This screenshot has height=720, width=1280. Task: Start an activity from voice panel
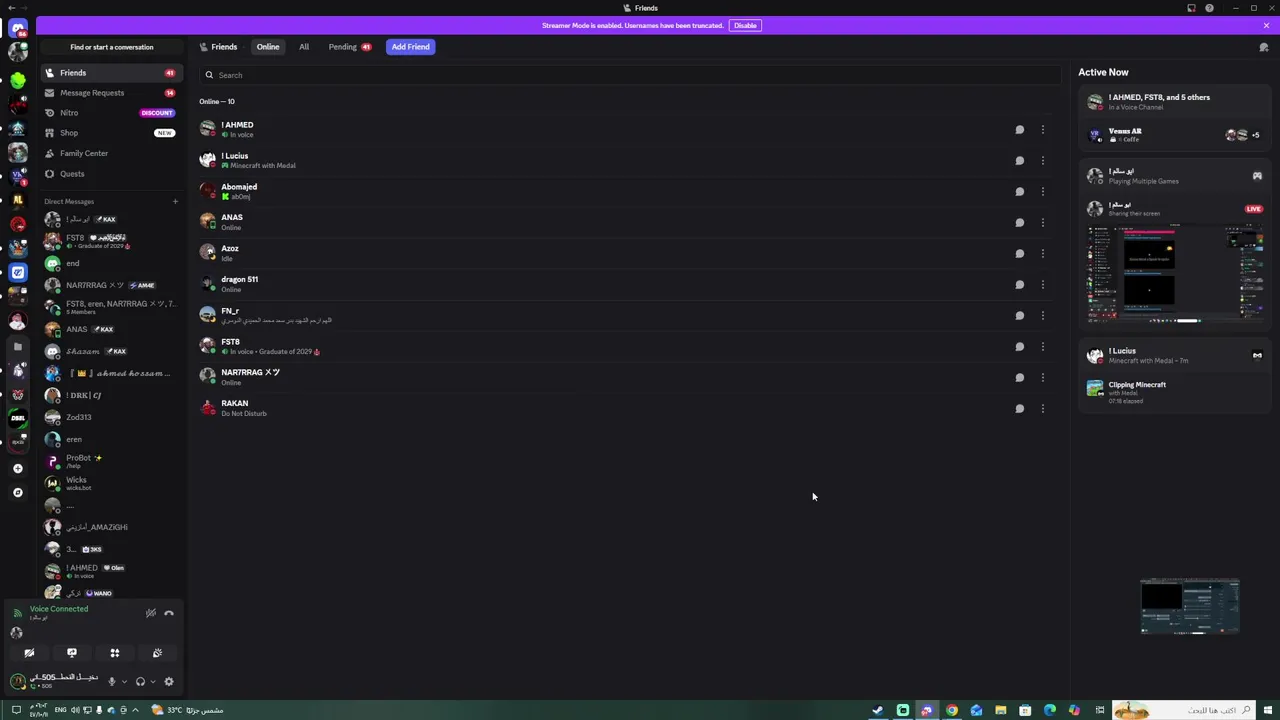click(115, 653)
